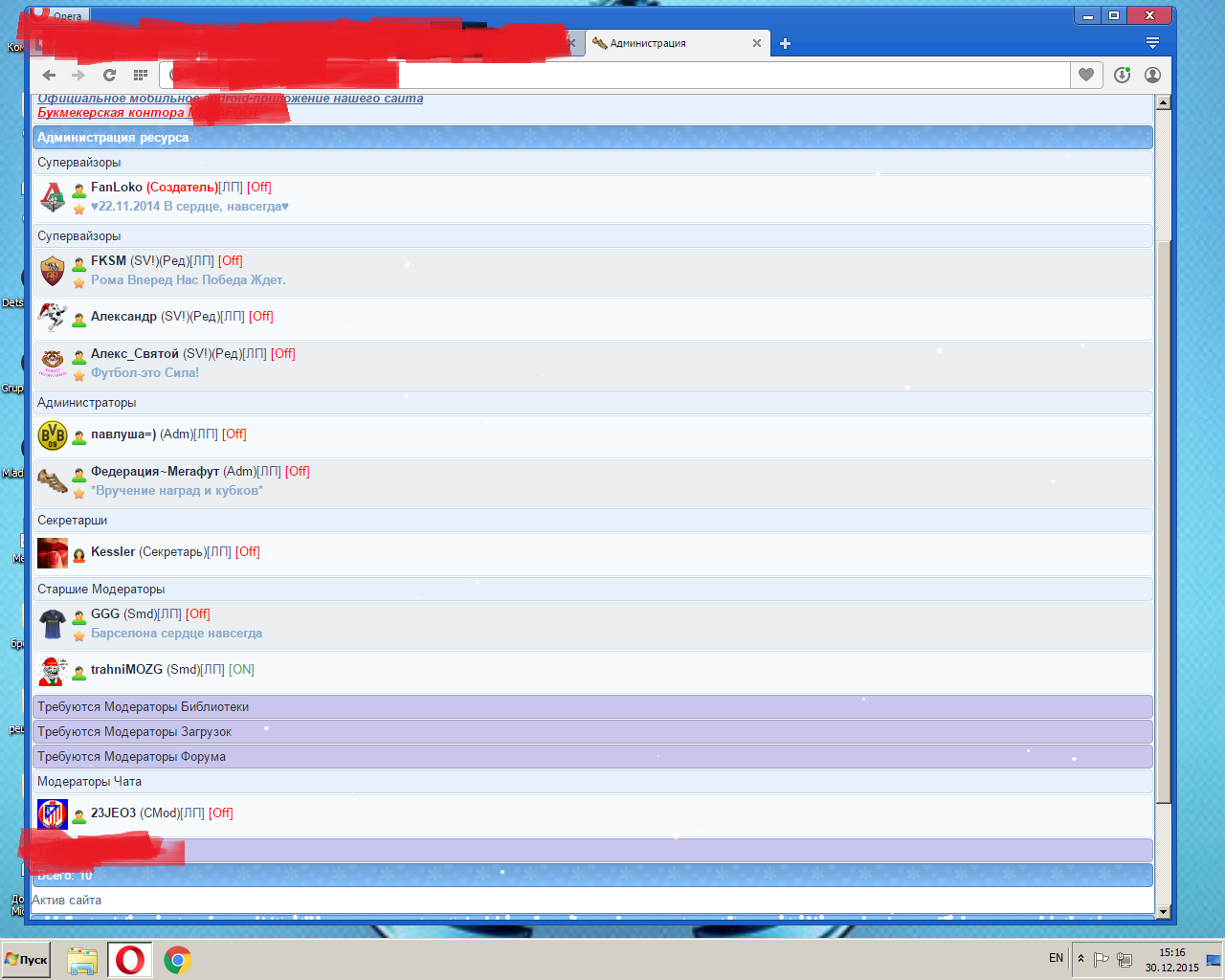The height and width of the screenshot is (980, 1225).
Task: Click FKSM's Roma crest avatar
Action: pos(53,271)
